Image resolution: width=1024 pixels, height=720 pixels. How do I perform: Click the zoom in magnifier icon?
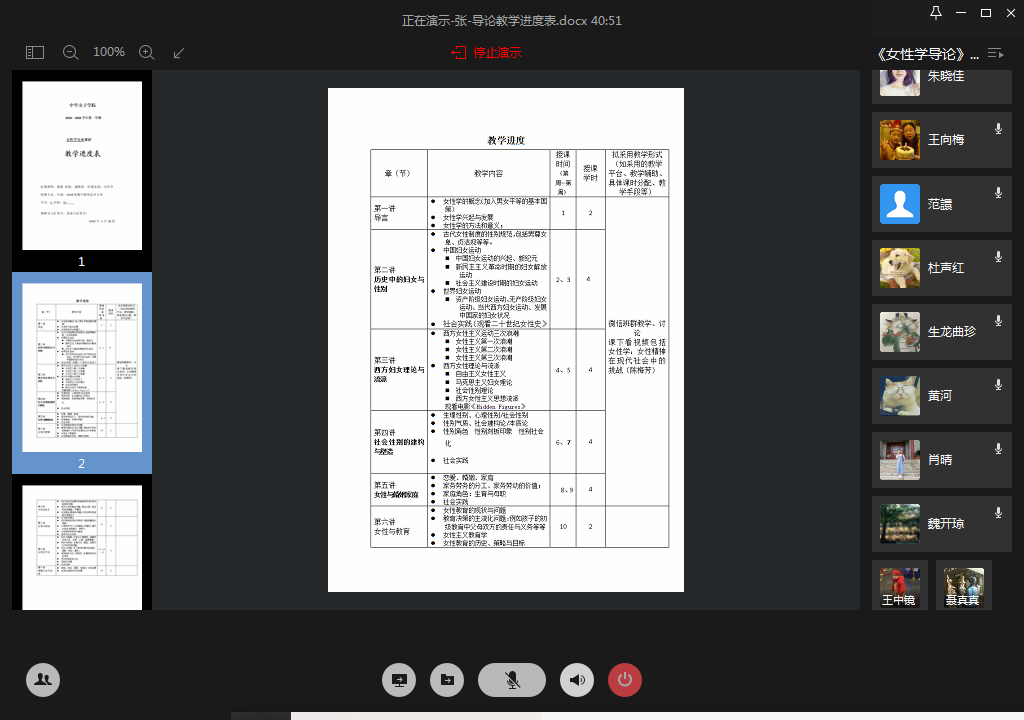click(x=146, y=52)
